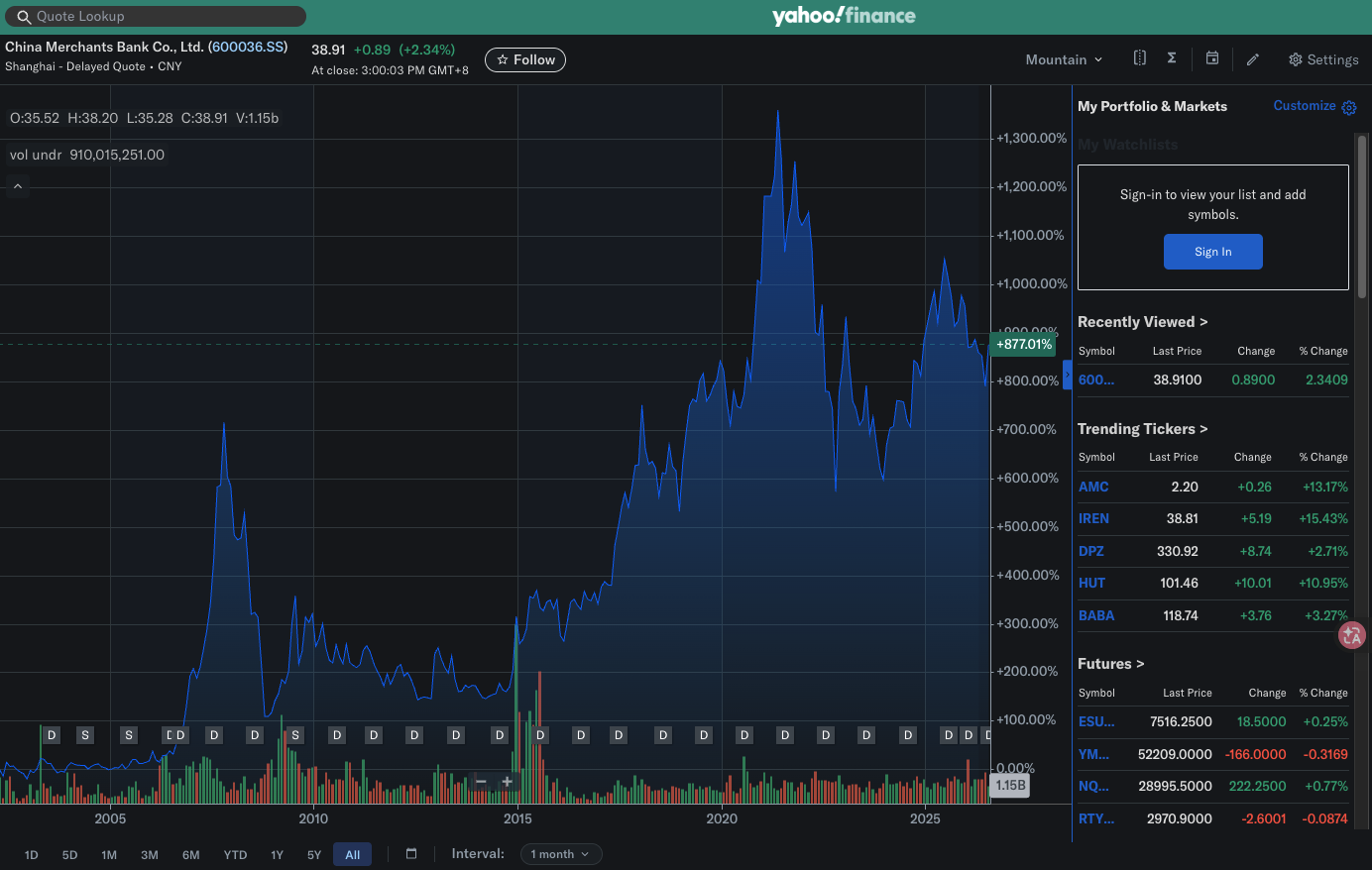The width and height of the screenshot is (1372, 870).
Task: Click the S split marker near 2005
Action: (x=129, y=735)
